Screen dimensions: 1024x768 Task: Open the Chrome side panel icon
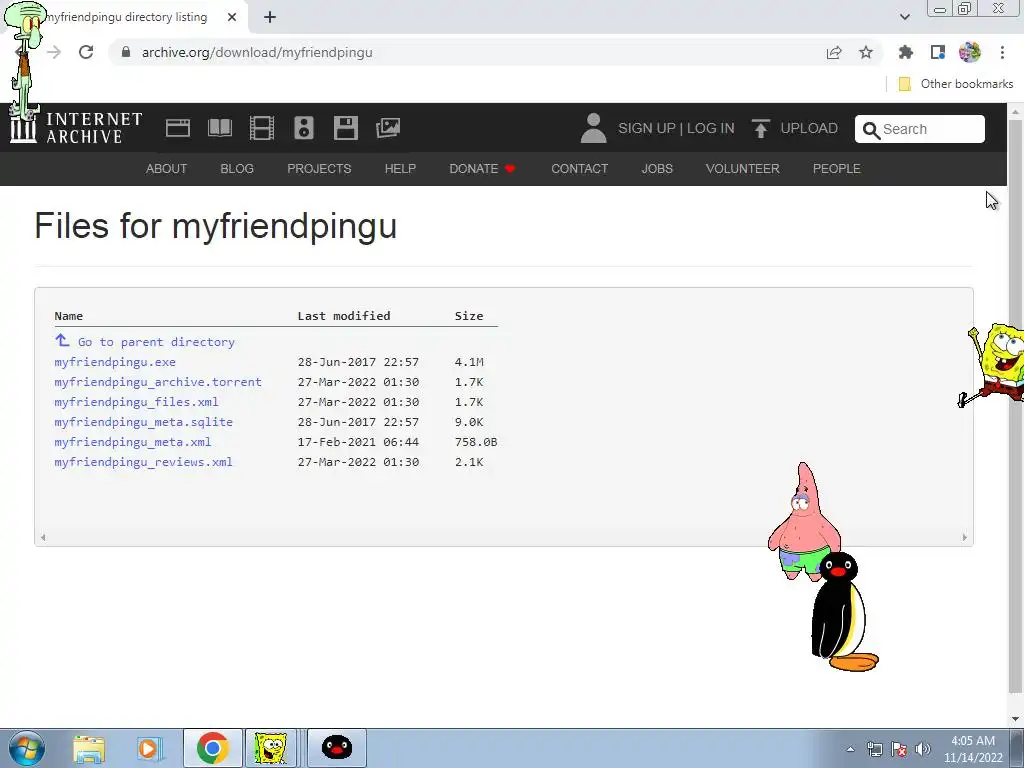[938, 52]
